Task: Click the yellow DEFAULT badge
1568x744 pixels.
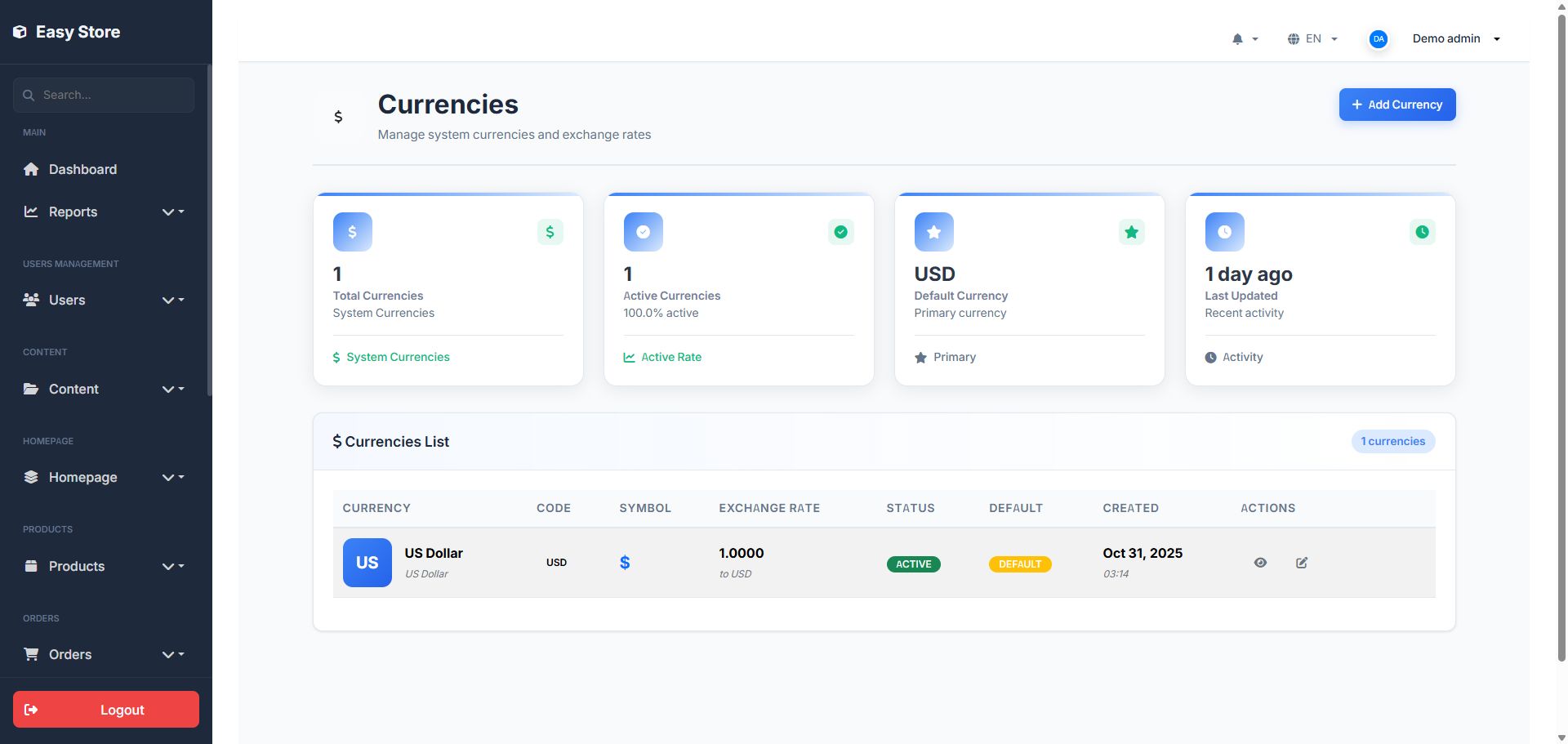Action: 1020,564
